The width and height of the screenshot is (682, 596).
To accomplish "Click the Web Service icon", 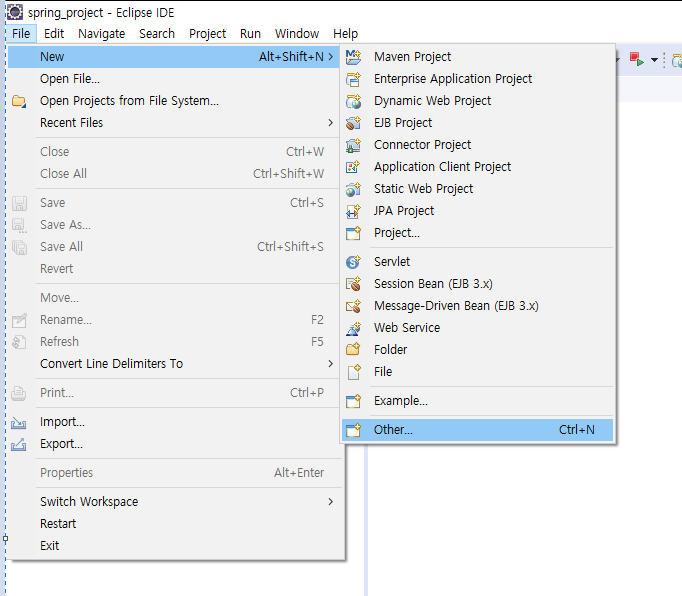I will (x=353, y=328).
